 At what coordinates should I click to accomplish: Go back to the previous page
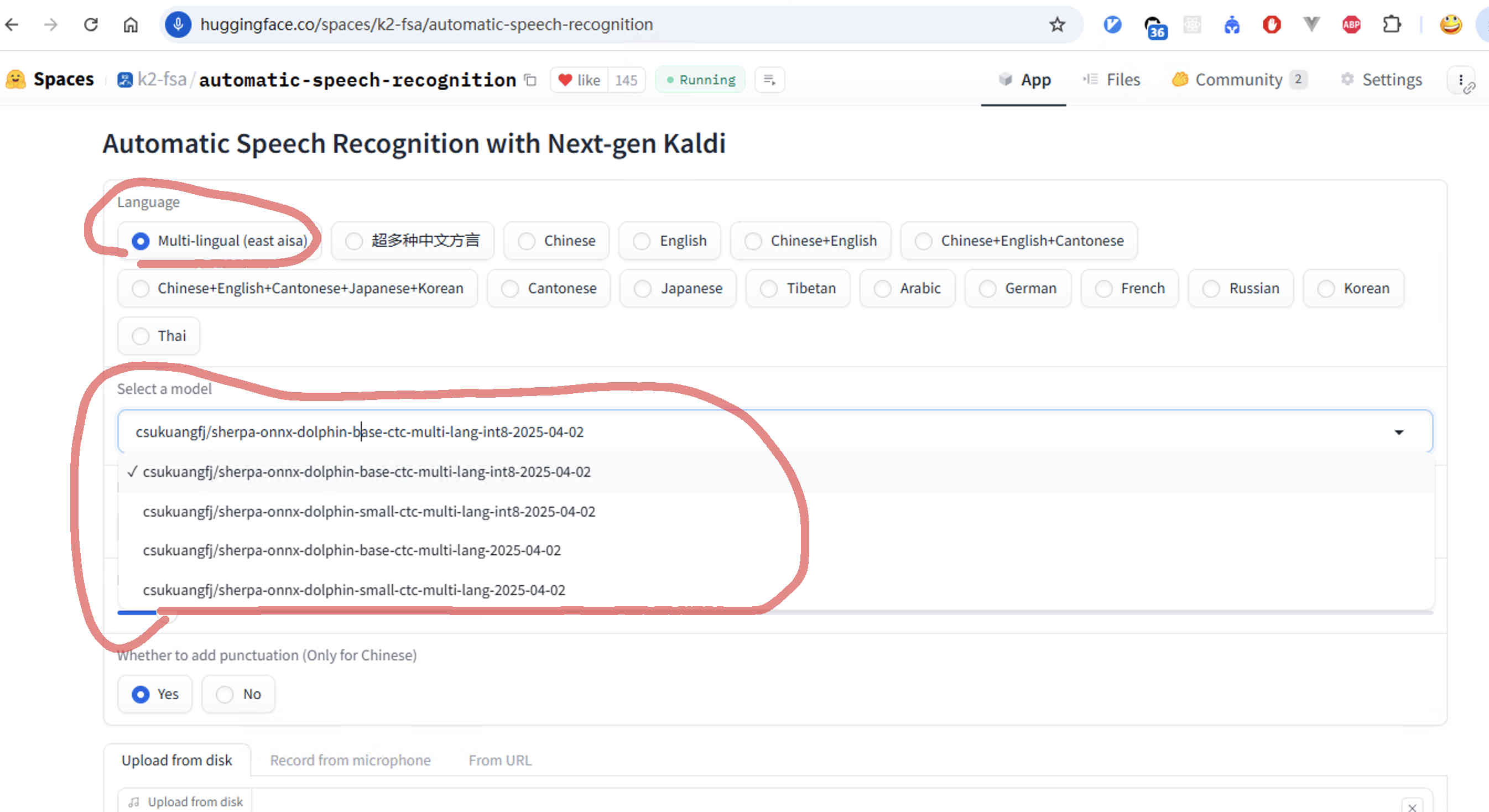point(12,24)
